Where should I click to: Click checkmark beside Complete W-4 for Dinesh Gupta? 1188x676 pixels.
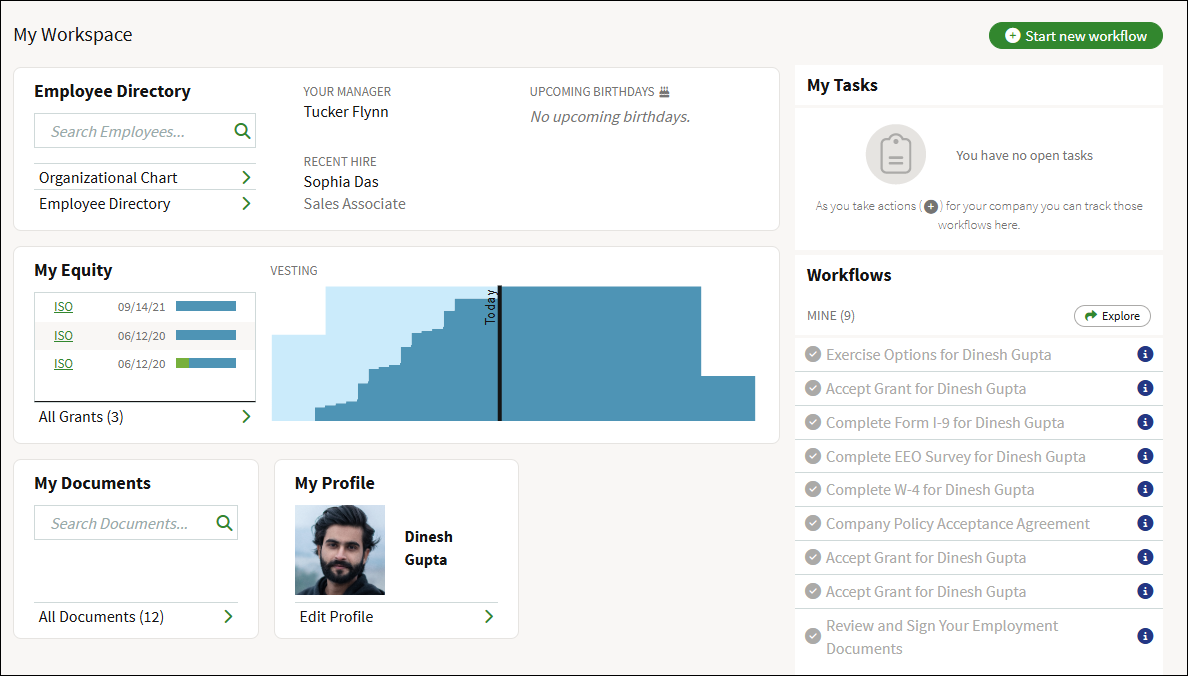pyautogui.click(x=813, y=490)
